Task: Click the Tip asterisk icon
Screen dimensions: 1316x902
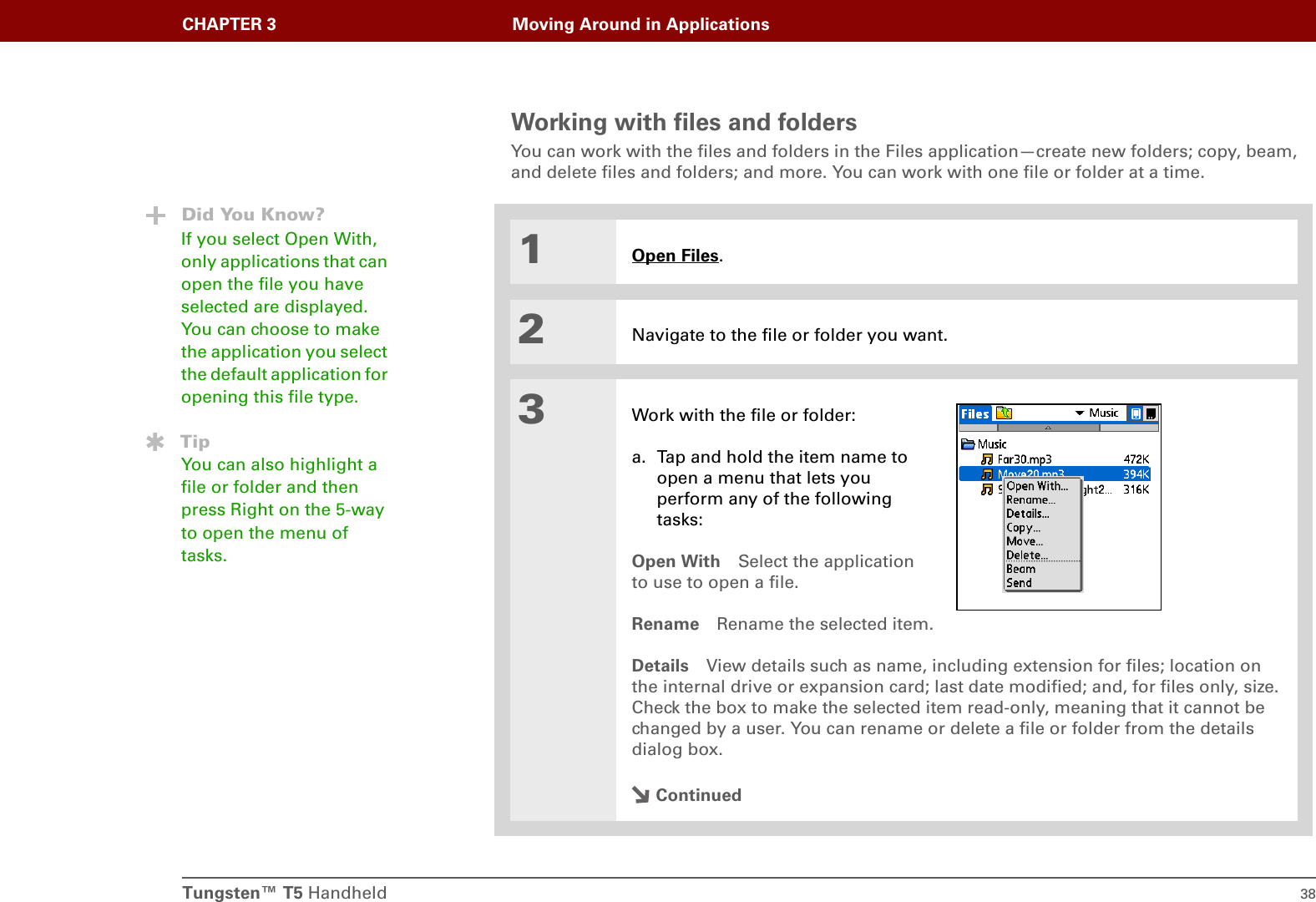Action: pyautogui.click(x=155, y=442)
